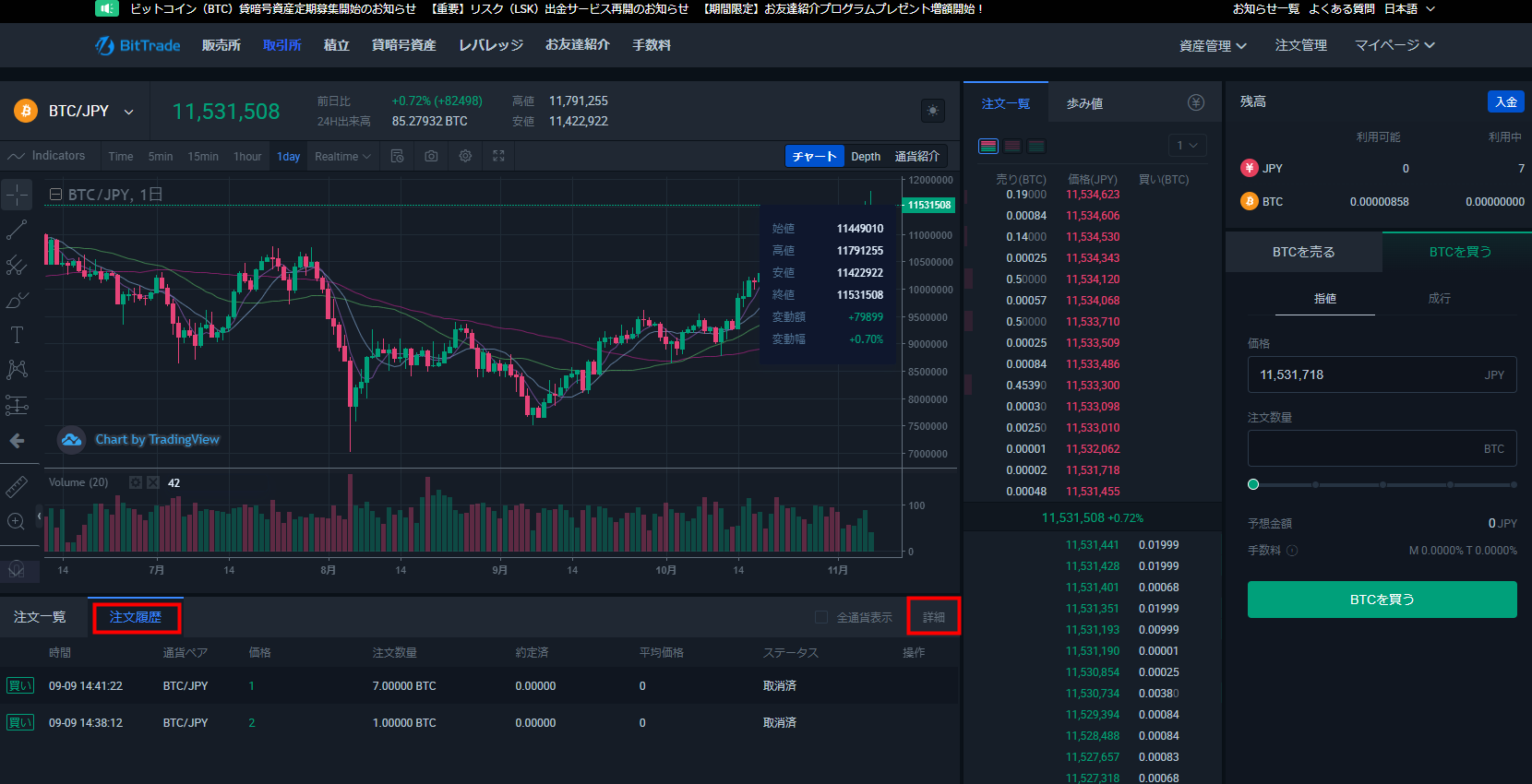The width and height of the screenshot is (1532, 784).
Task: Select the trend line drawing tool
Action: pyautogui.click(x=17, y=230)
